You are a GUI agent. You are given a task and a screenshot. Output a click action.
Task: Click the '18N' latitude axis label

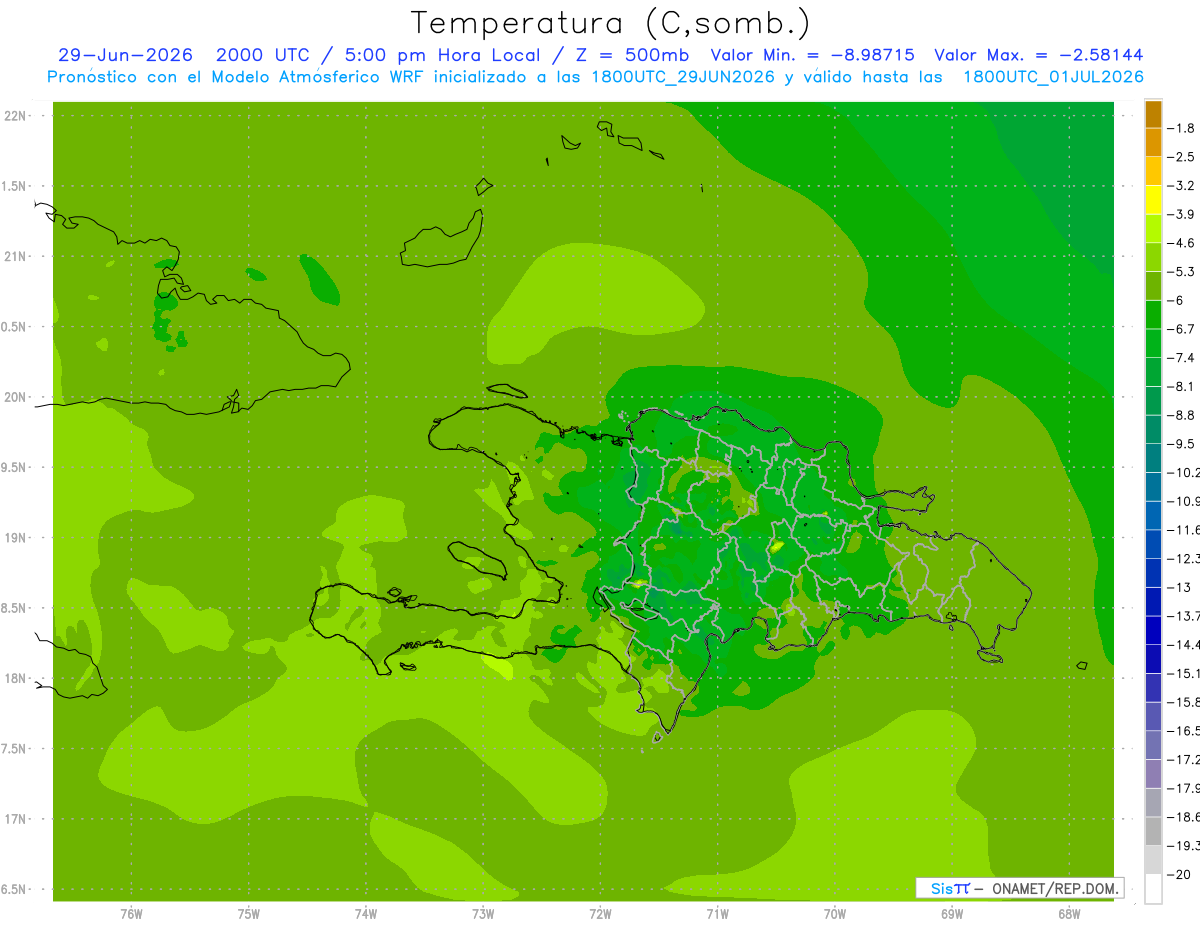[x=16, y=679]
